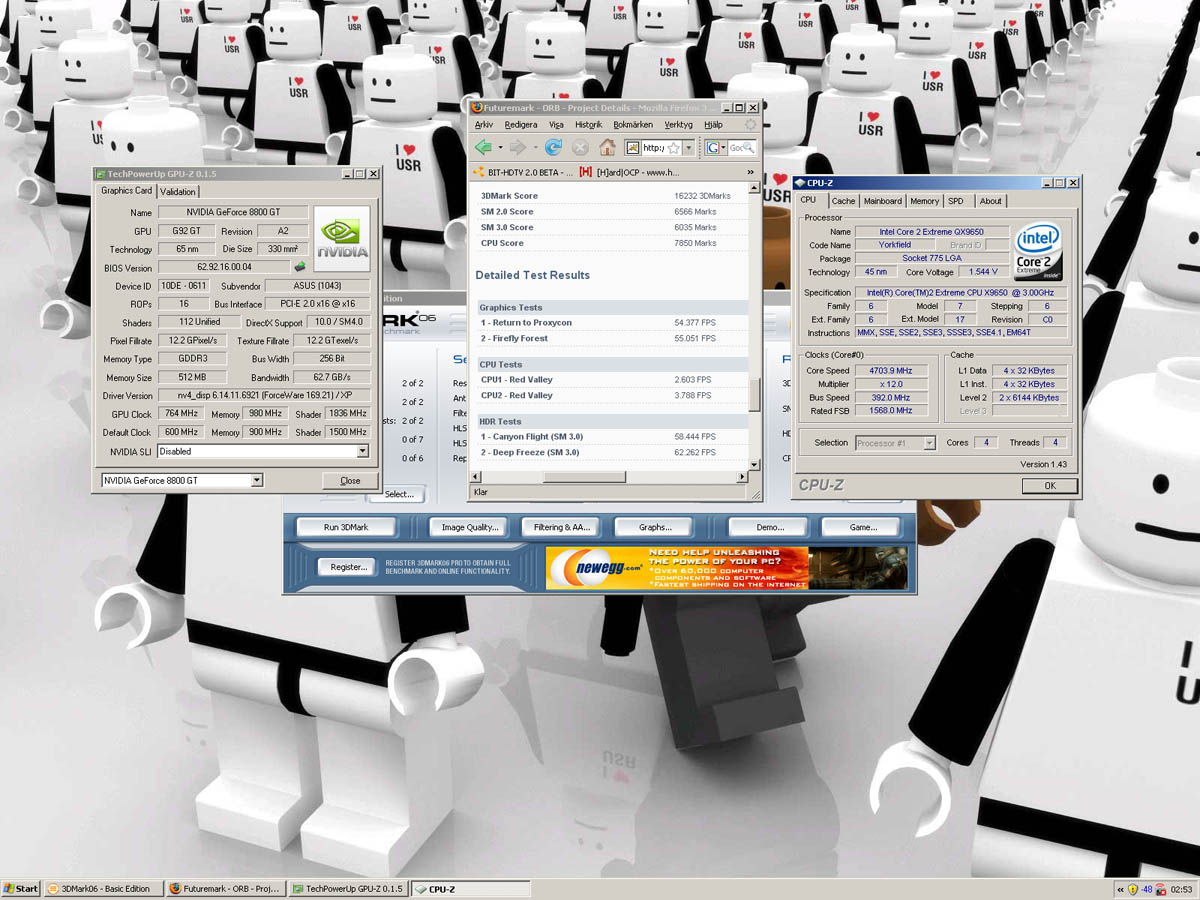1200x900 pixels.
Task: Click the Windows Start button
Action: coord(21,889)
